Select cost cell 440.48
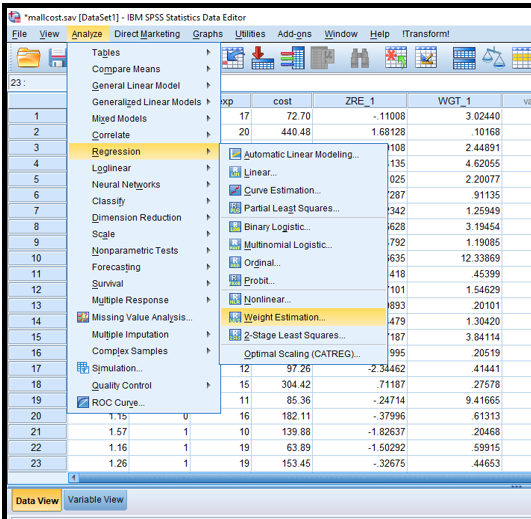This screenshot has height=519, width=531. pyautogui.click(x=282, y=132)
